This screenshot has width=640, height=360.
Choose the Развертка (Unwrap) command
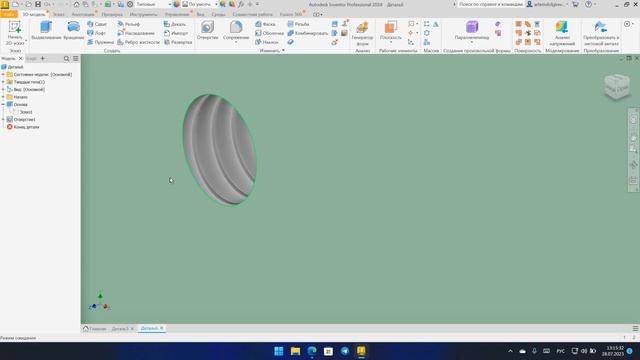(x=178, y=42)
